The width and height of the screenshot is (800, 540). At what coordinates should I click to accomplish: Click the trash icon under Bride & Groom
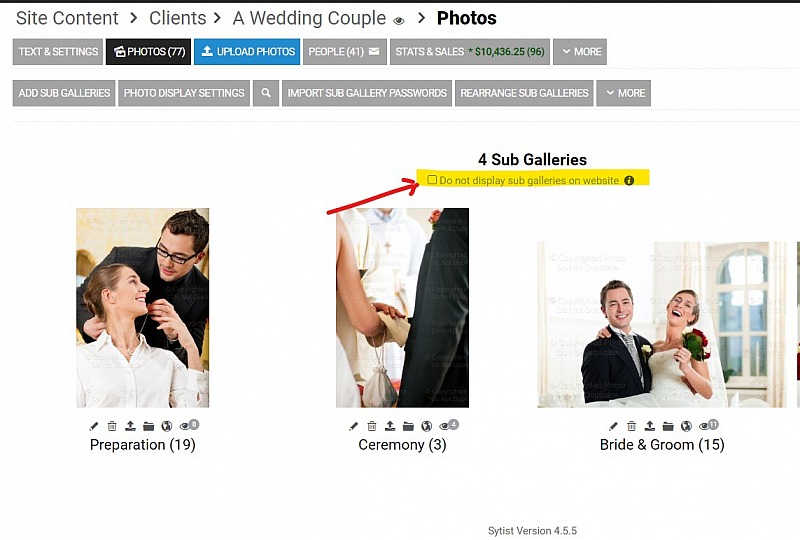pos(632,426)
